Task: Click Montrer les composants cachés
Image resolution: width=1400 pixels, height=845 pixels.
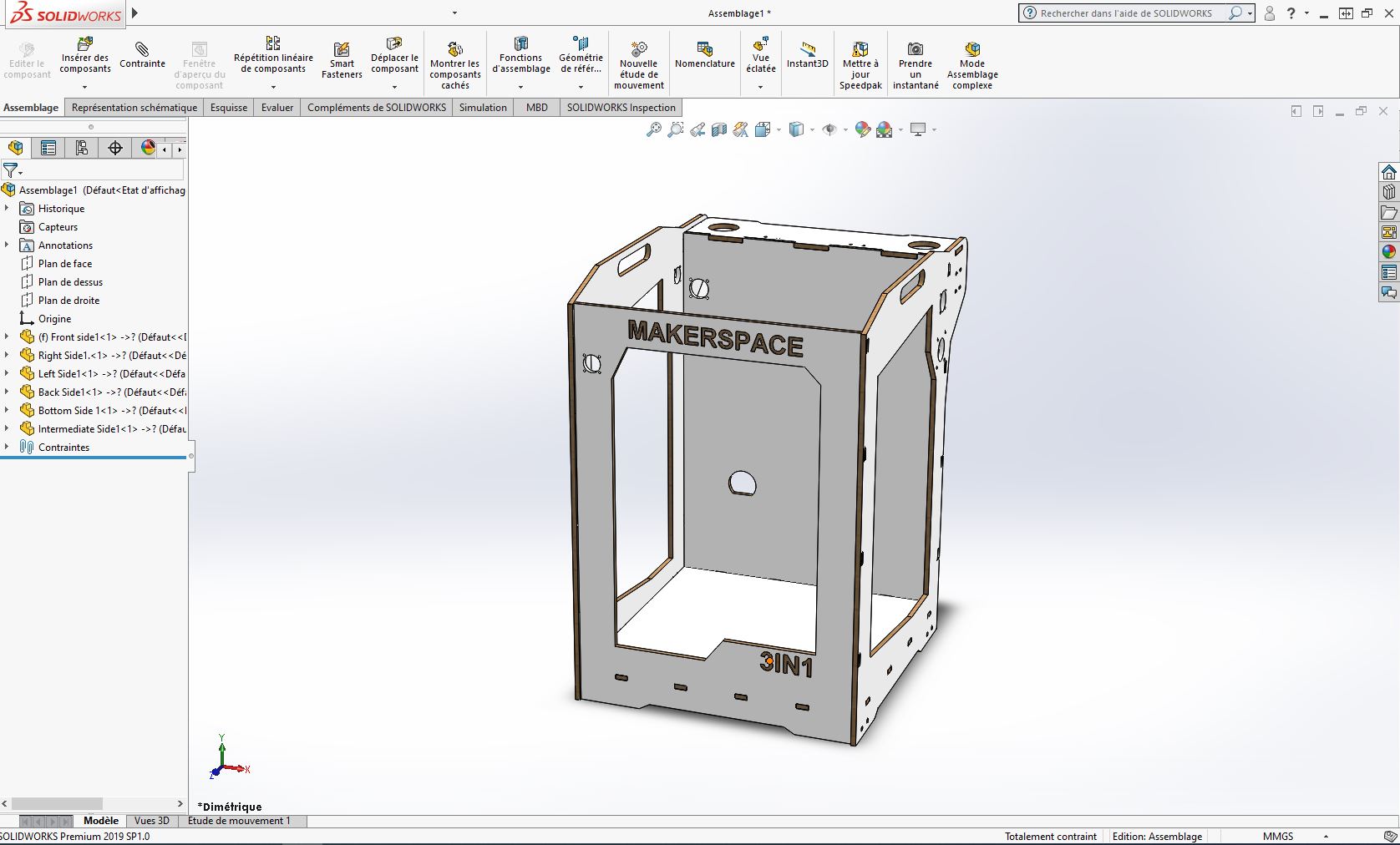Action: point(455,65)
